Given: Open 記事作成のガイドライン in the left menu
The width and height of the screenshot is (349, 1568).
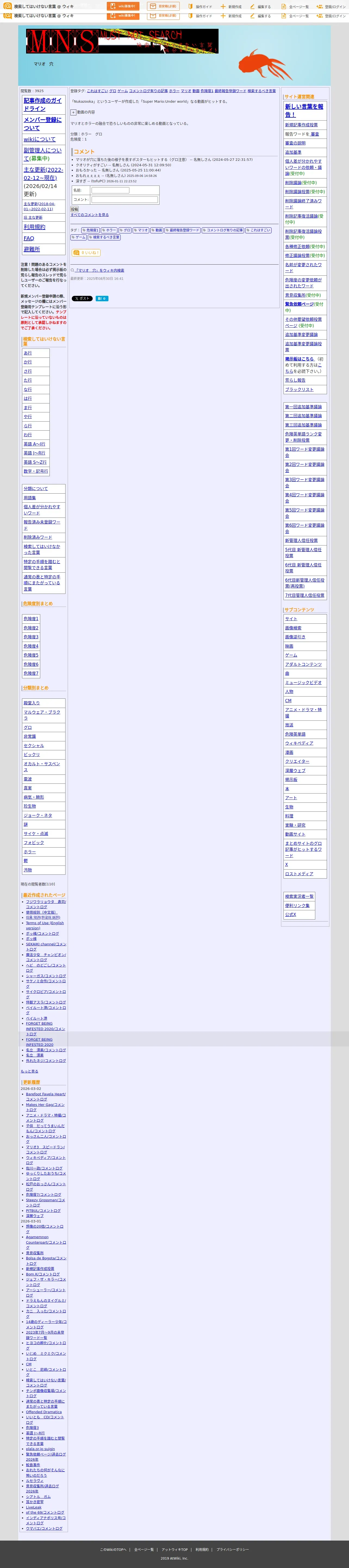Looking at the screenshot, I should (x=43, y=105).
